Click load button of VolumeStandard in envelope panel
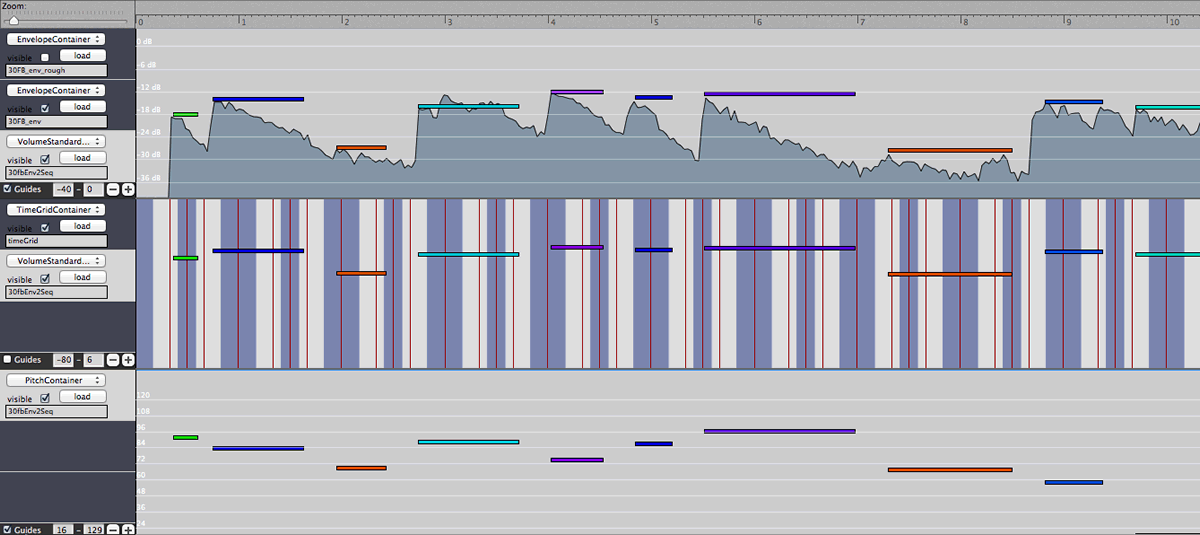The height and width of the screenshot is (535, 1200). point(82,158)
